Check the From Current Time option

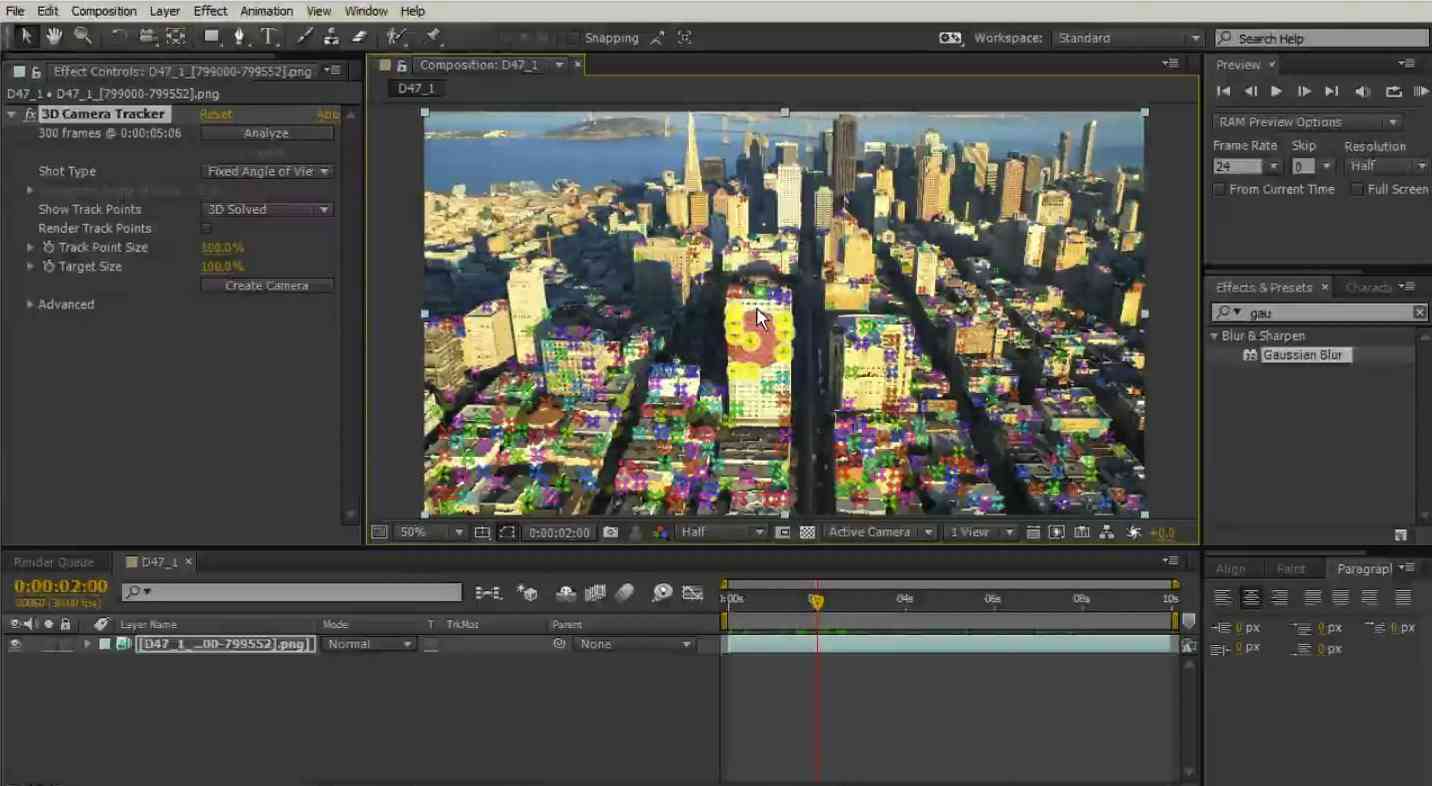[1219, 190]
